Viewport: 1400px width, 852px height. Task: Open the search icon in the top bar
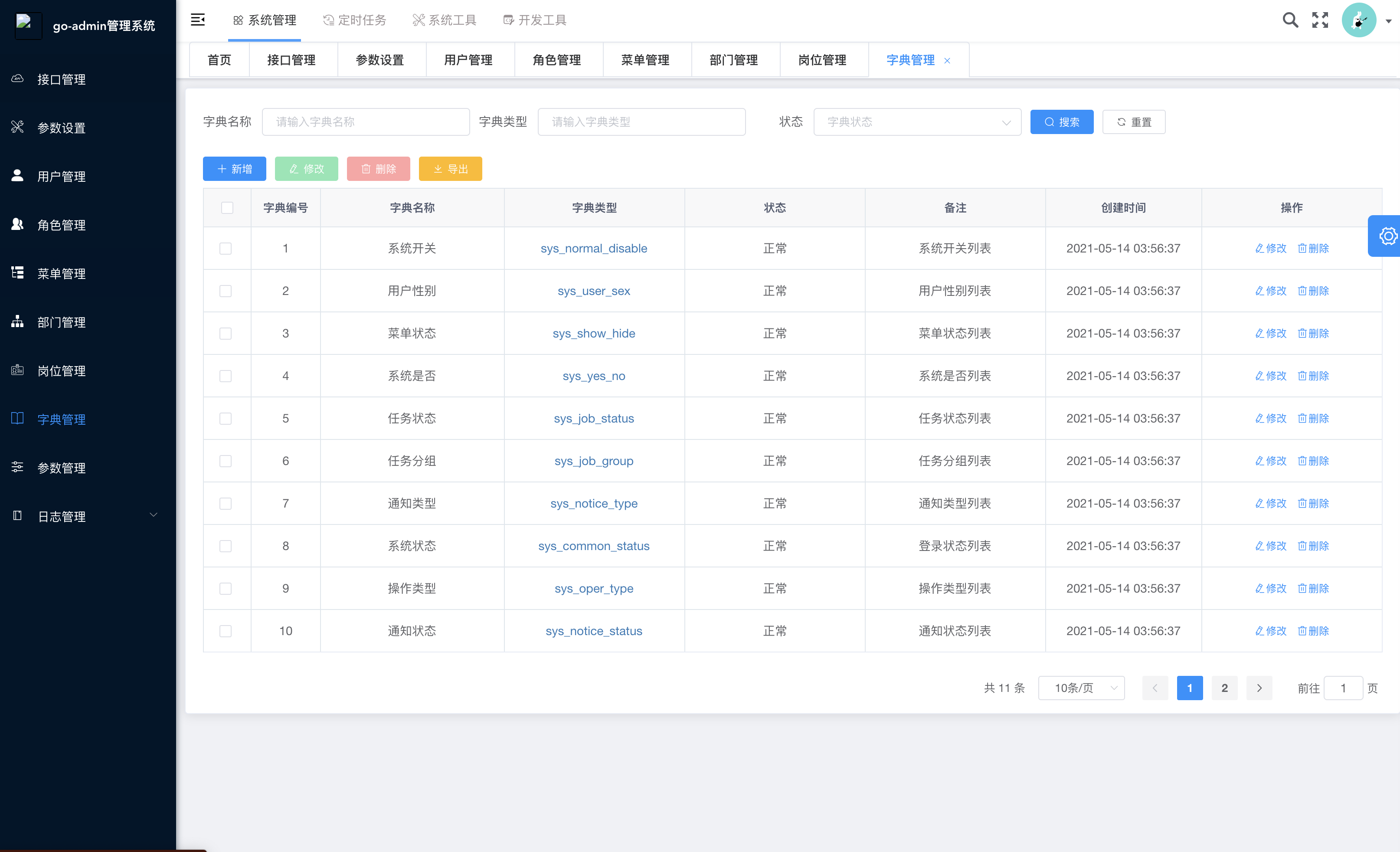pyautogui.click(x=1290, y=20)
